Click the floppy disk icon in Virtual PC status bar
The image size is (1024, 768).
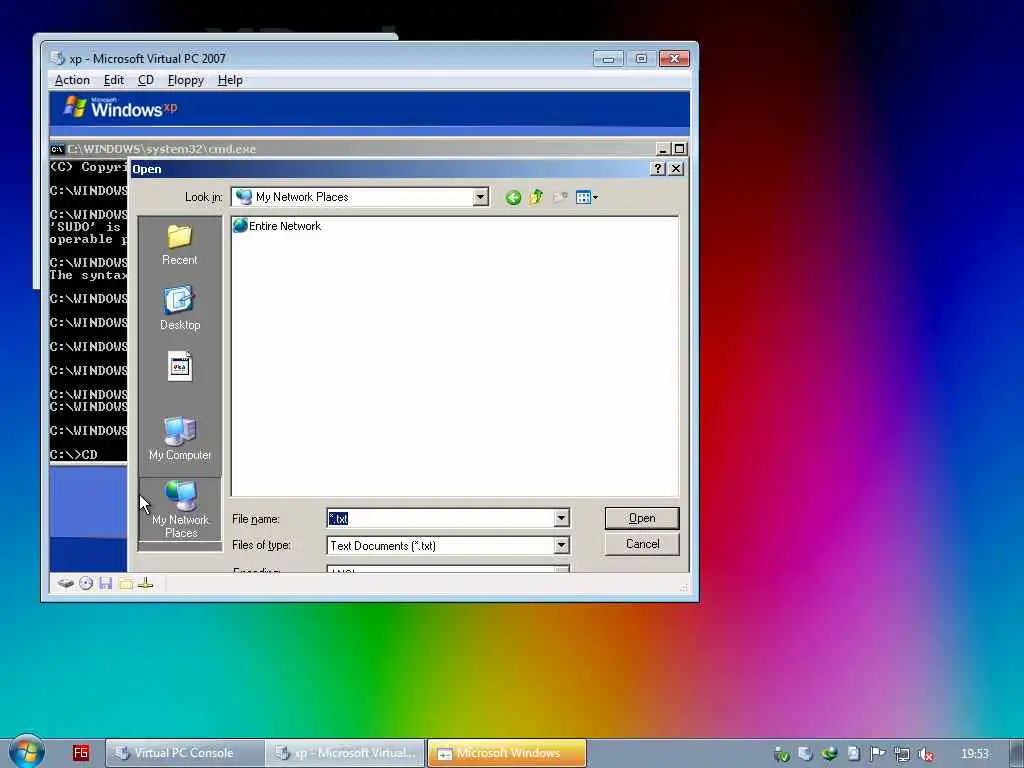pyautogui.click(x=105, y=583)
